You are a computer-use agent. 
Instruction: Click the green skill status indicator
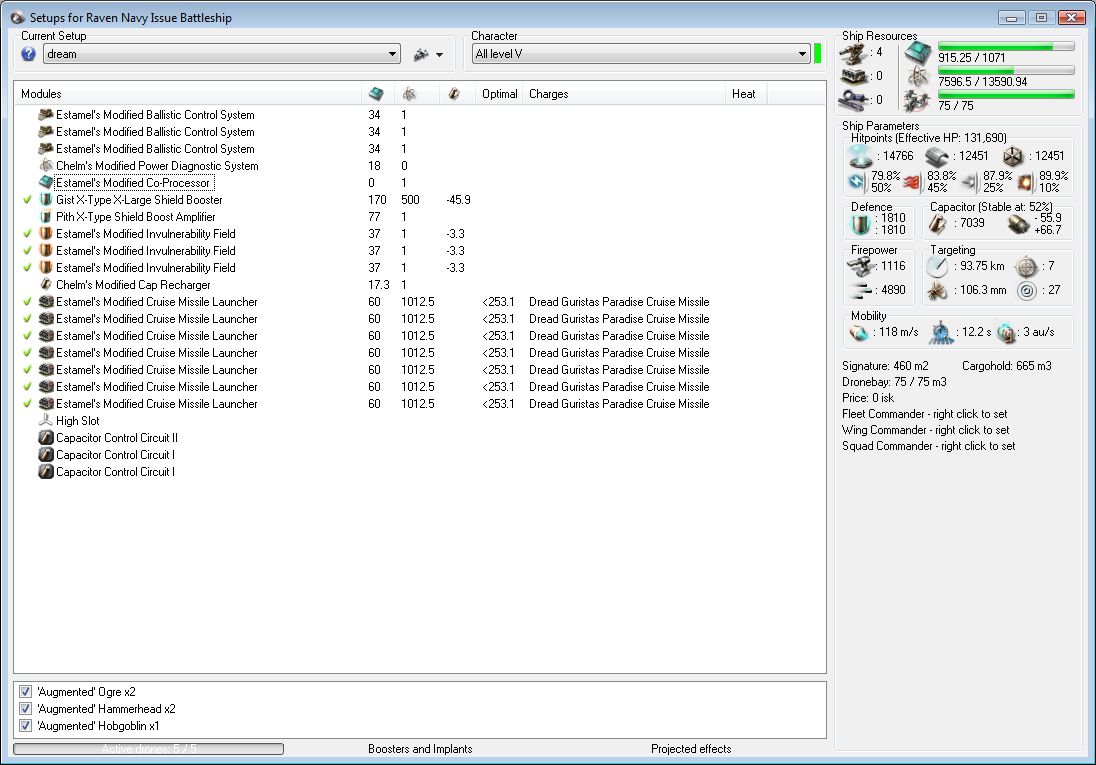pos(817,53)
